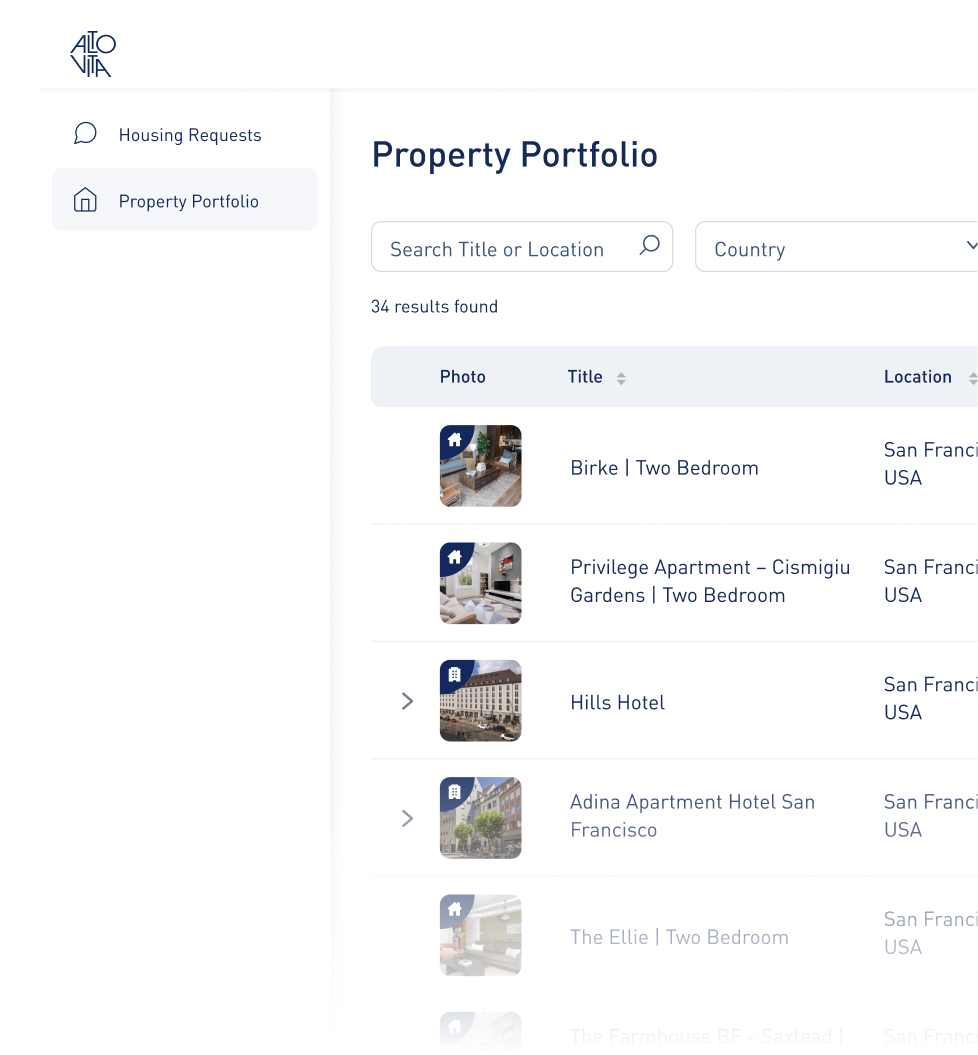Click the Photo column header
The height and width of the screenshot is (1055, 978).
[x=463, y=377]
